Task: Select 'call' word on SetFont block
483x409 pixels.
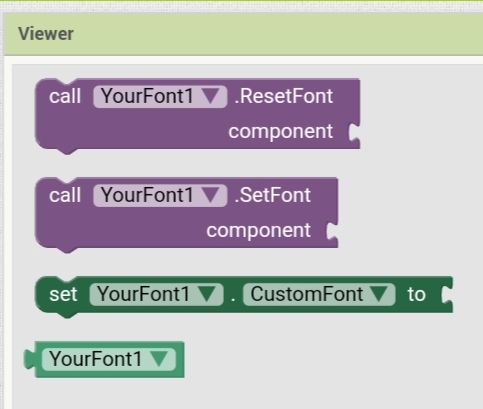Action: pyautogui.click(x=65, y=195)
